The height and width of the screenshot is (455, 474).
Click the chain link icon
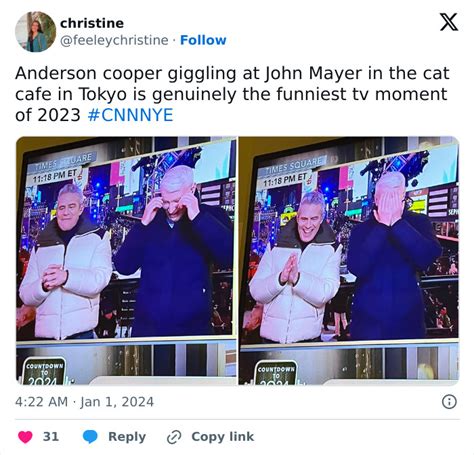click(x=174, y=437)
